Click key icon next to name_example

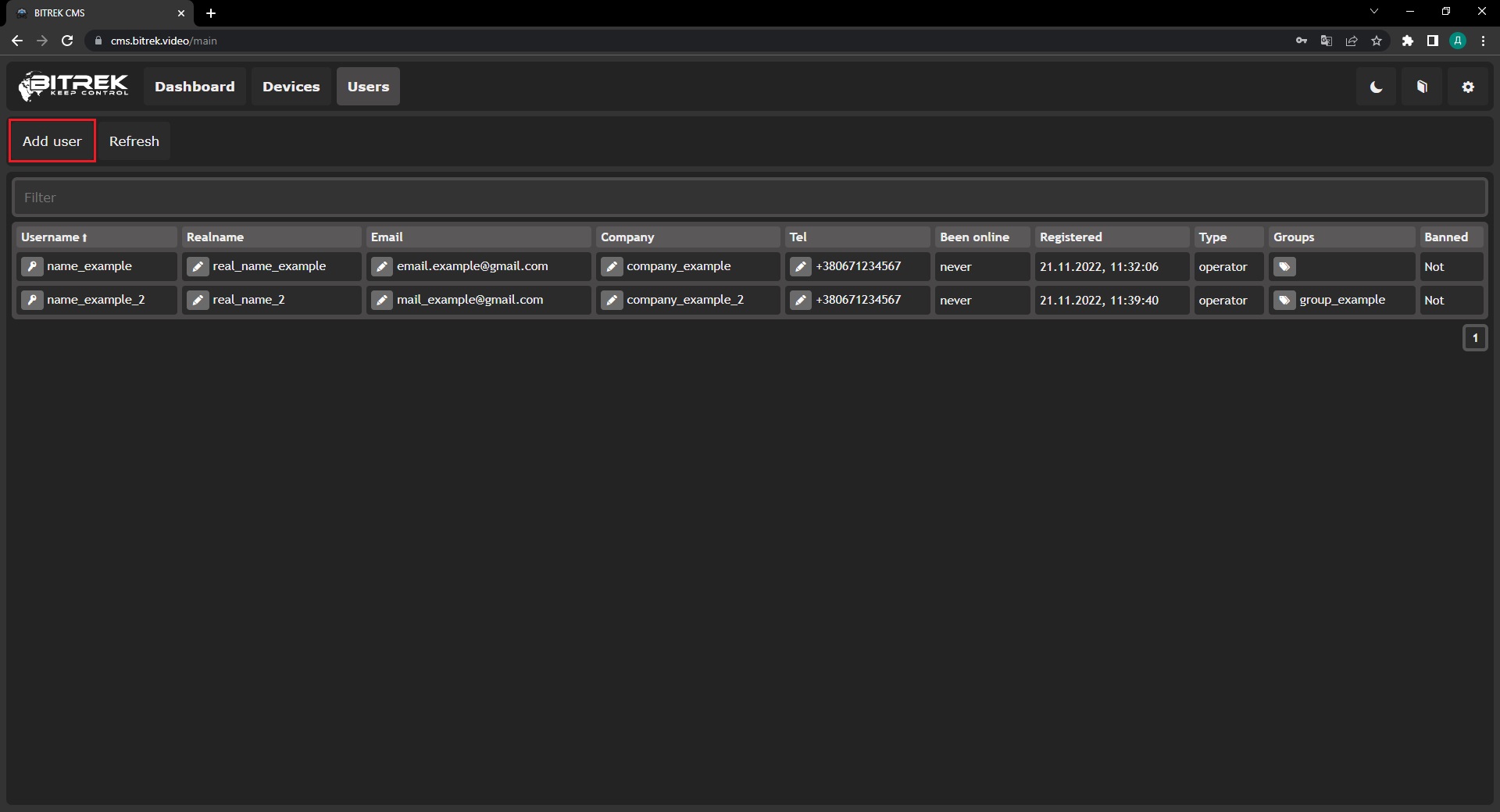point(32,266)
